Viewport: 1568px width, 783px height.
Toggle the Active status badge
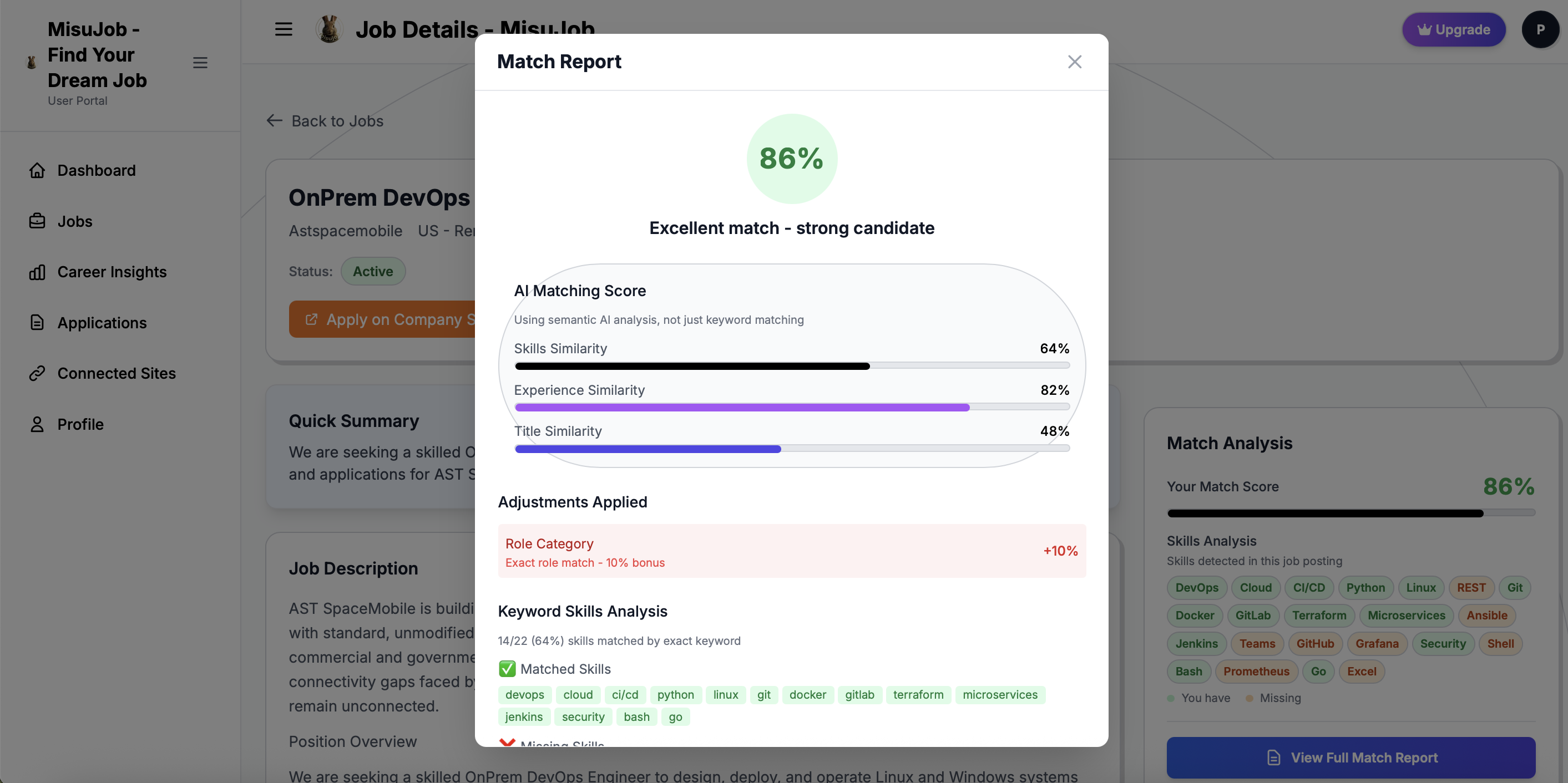372,271
